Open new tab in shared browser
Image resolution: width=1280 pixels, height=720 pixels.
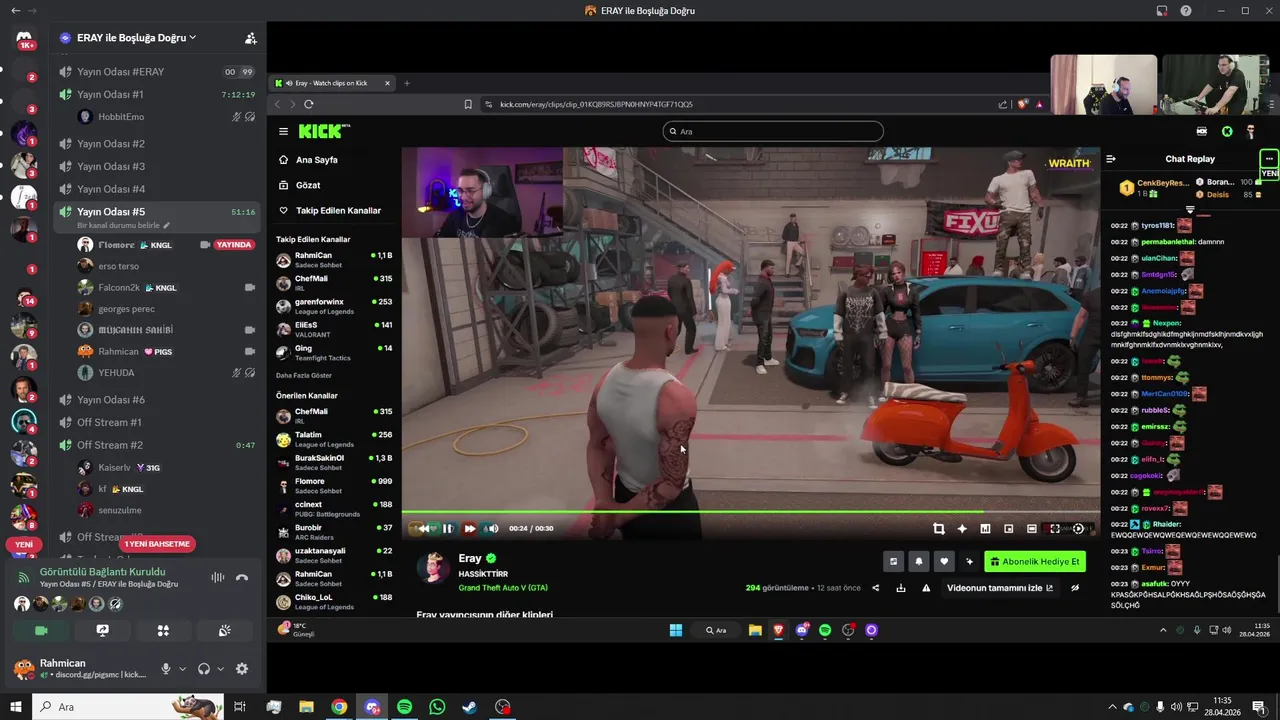(406, 83)
